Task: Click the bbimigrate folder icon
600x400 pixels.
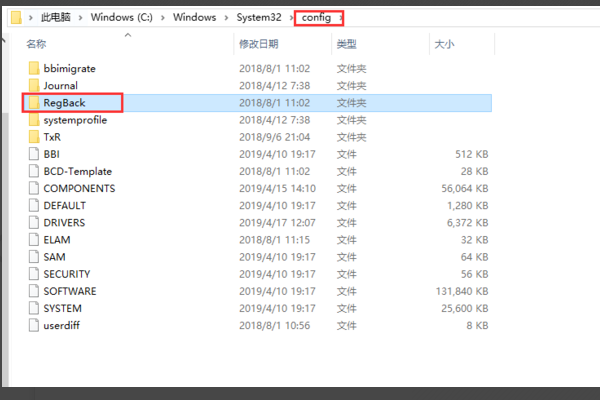Action: [34, 68]
